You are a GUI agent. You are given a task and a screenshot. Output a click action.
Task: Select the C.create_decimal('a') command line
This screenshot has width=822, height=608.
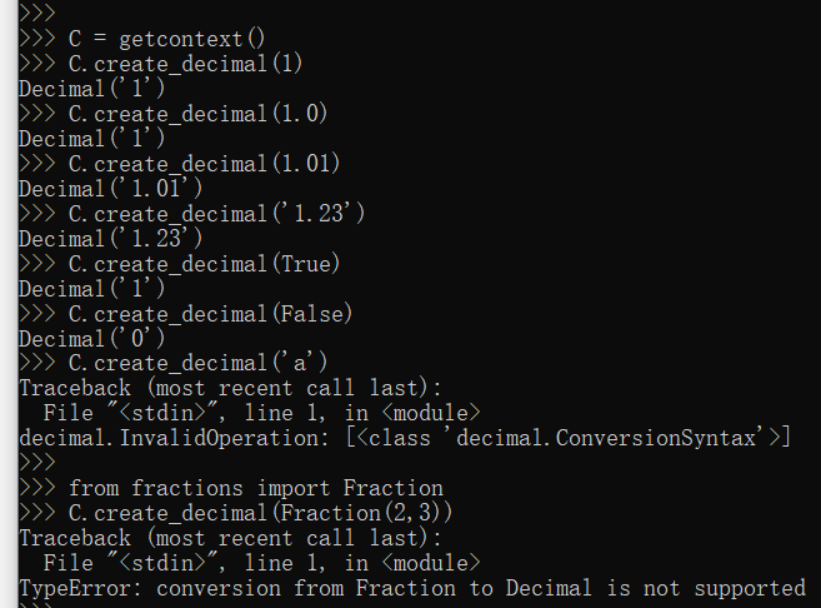[173, 363]
